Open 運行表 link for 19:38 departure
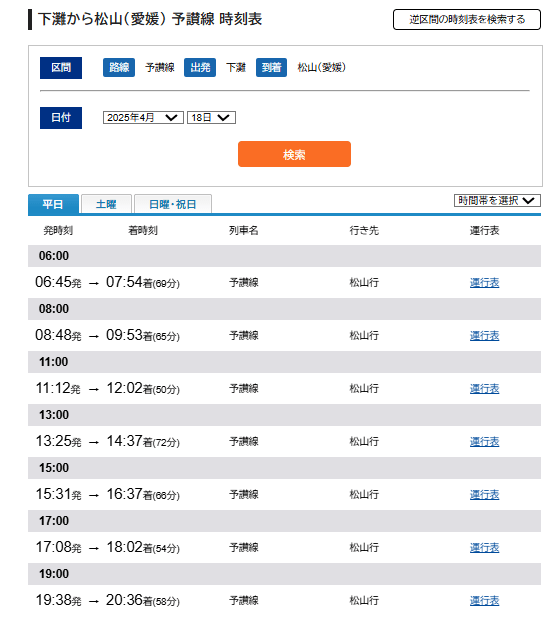Screen dimensions: 553x622 484,601
